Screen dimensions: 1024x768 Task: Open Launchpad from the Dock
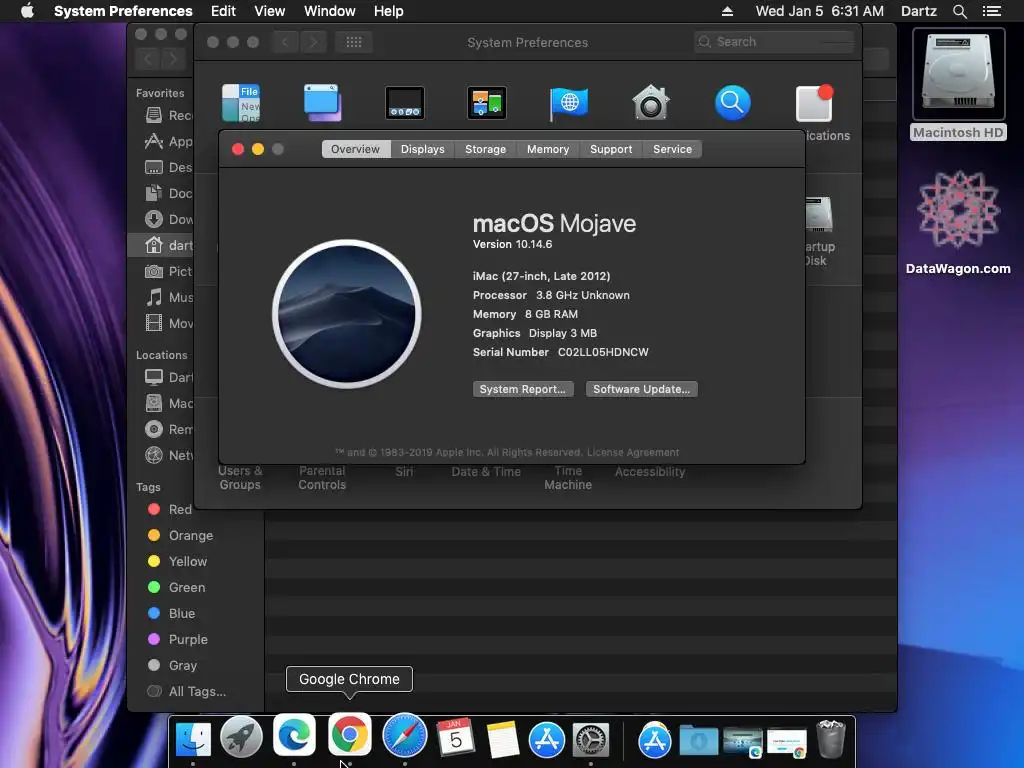pyautogui.click(x=242, y=739)
